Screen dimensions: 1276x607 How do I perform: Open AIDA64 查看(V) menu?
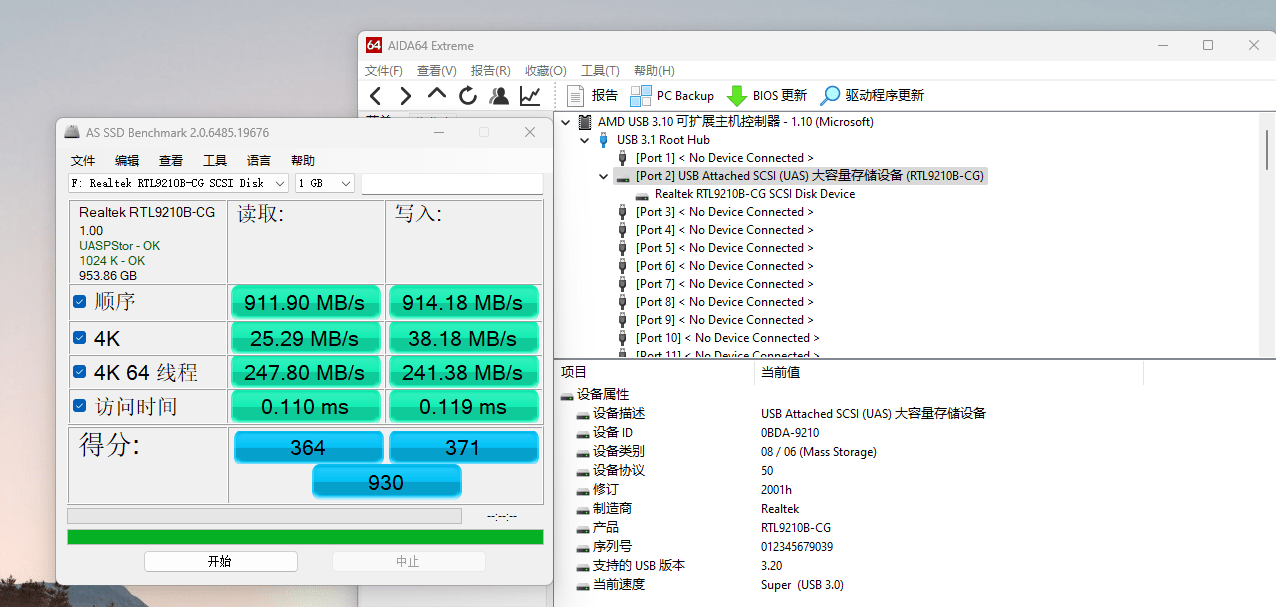(437, 71)
